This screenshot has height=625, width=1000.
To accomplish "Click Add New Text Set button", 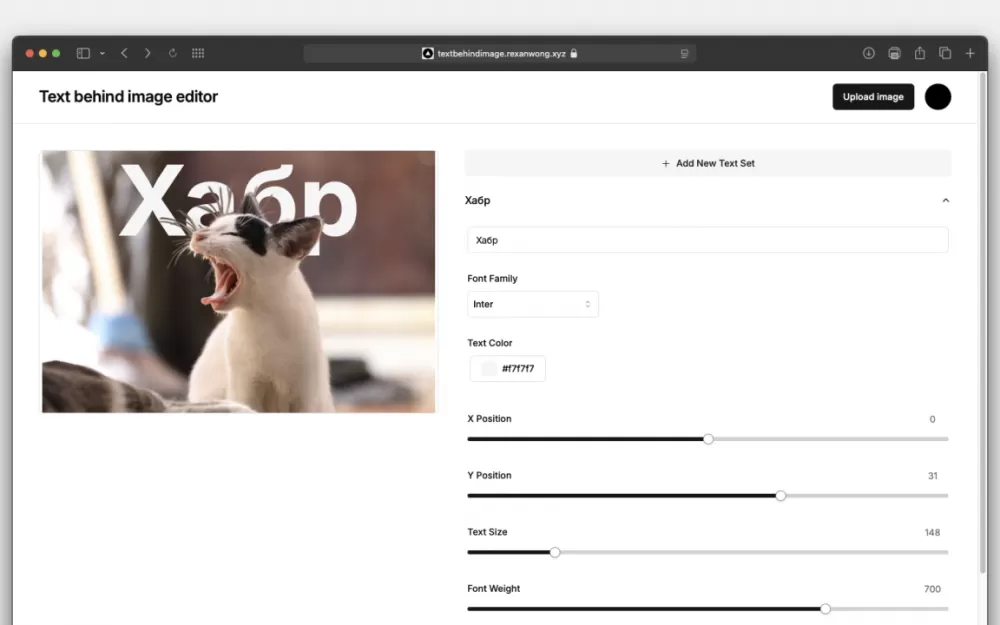I will click(708, 163).
